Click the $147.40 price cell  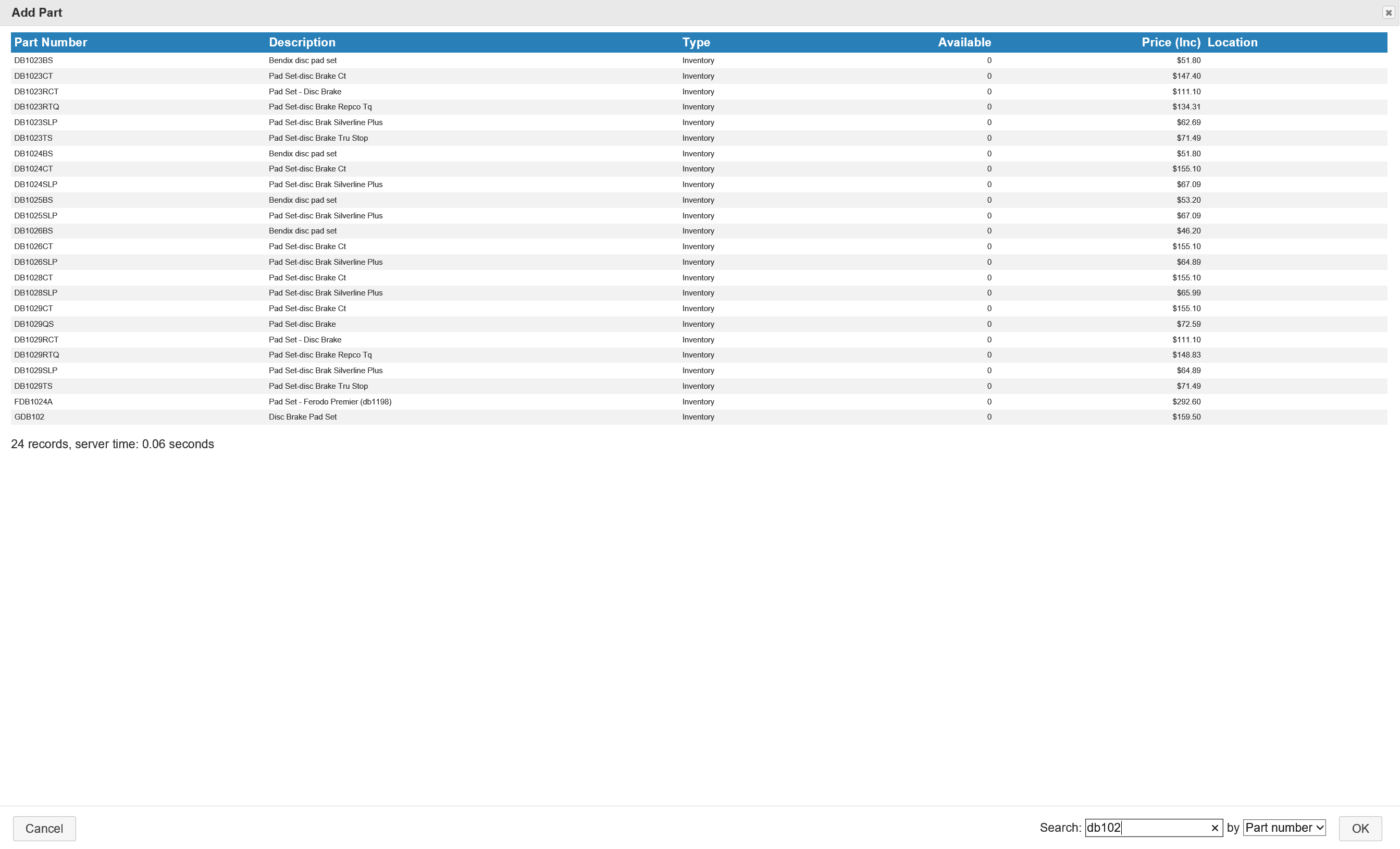1186,76
